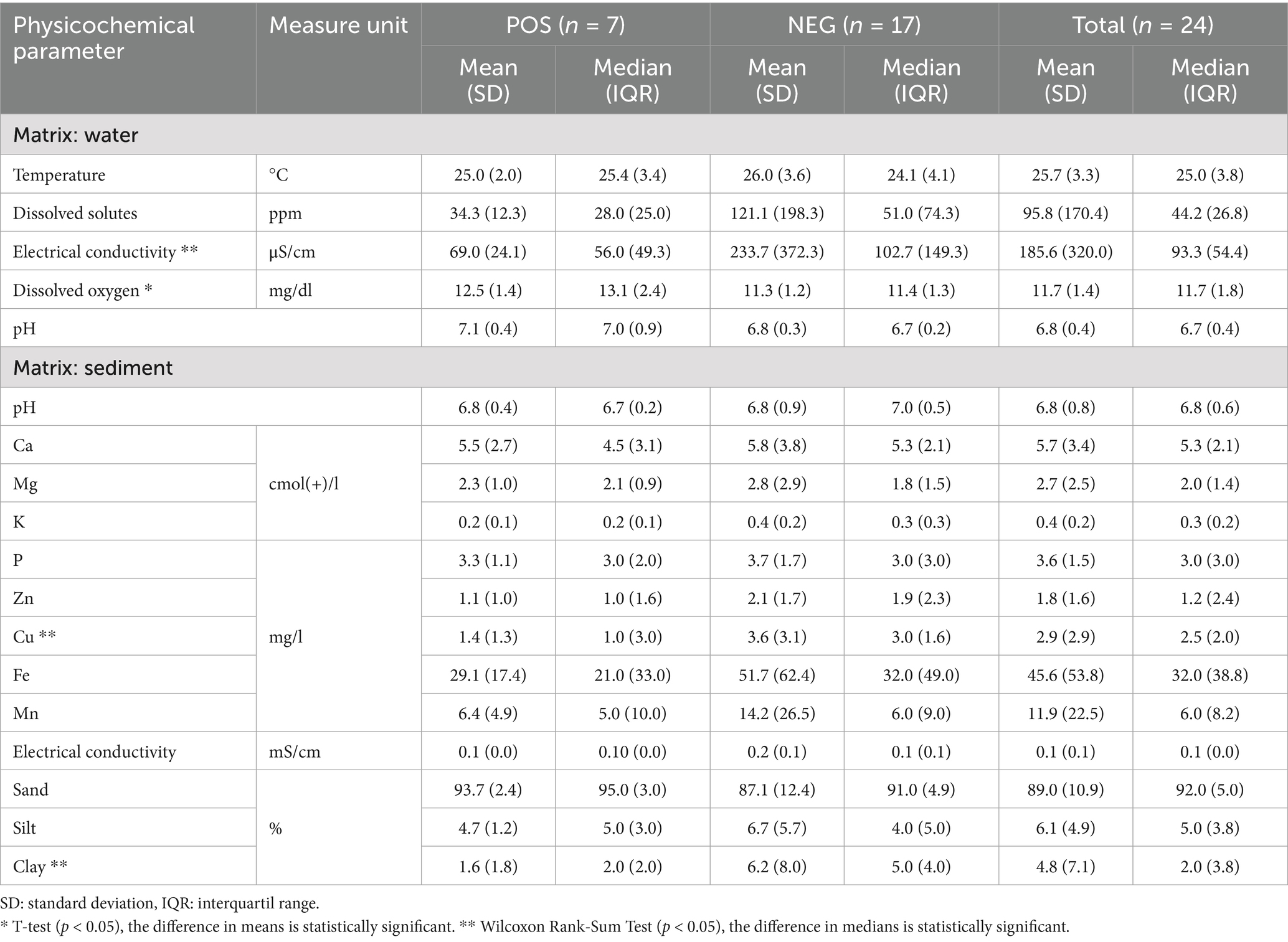The image size is (1288, 942).
Task: Click the Sand row label
Action: (x=31, y=789)
